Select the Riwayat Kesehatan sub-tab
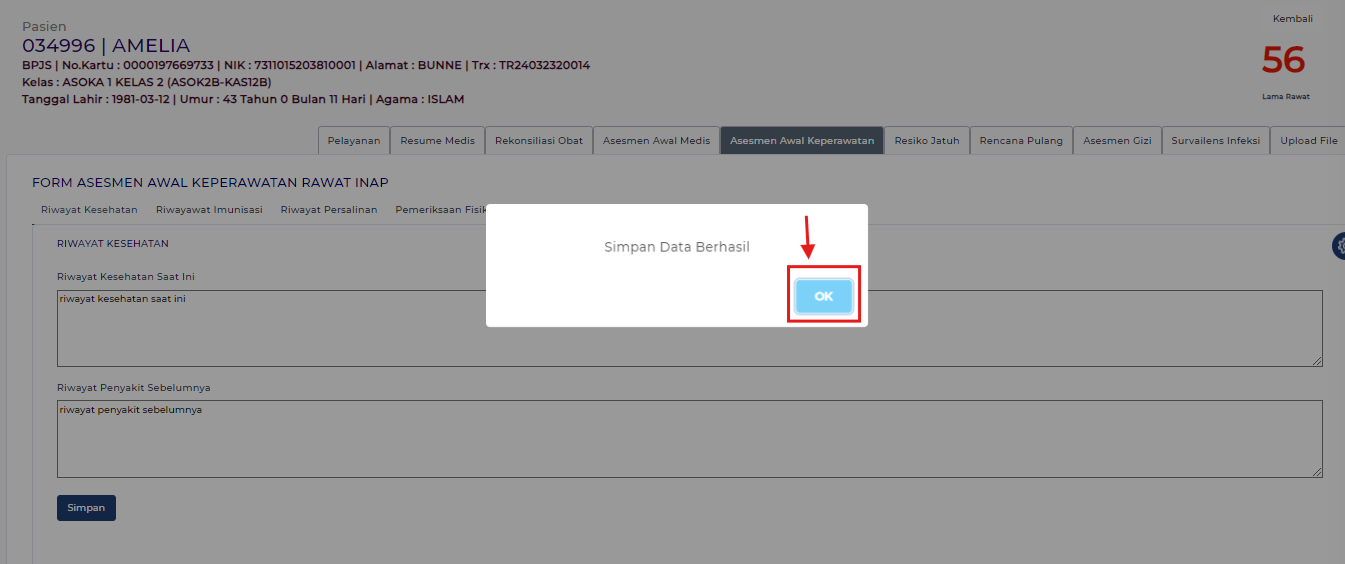This screenshot has height=564, width=1345. pos(89,210)
